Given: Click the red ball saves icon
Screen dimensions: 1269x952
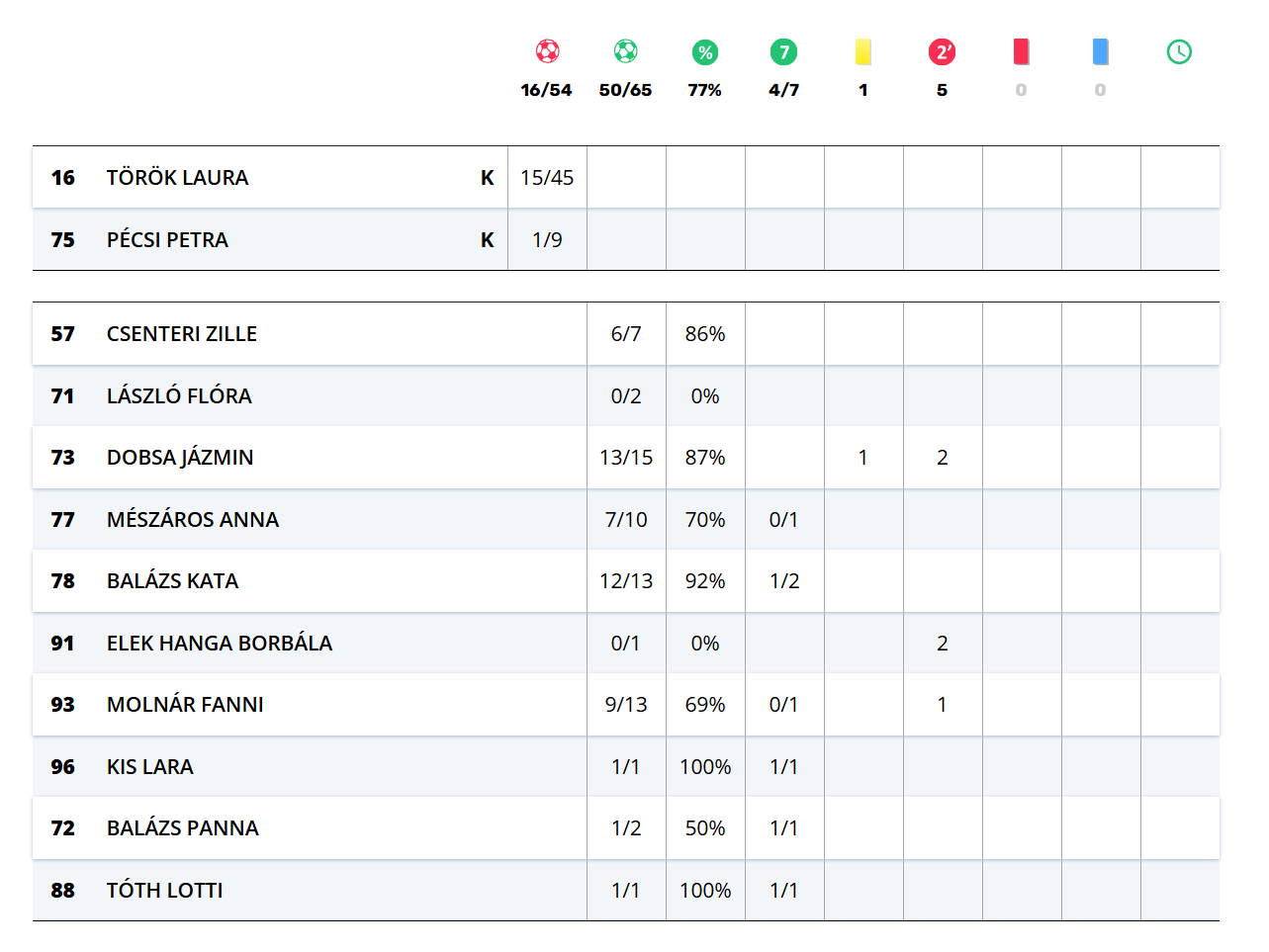Looking at the screenshot, I should click(547, 51).
